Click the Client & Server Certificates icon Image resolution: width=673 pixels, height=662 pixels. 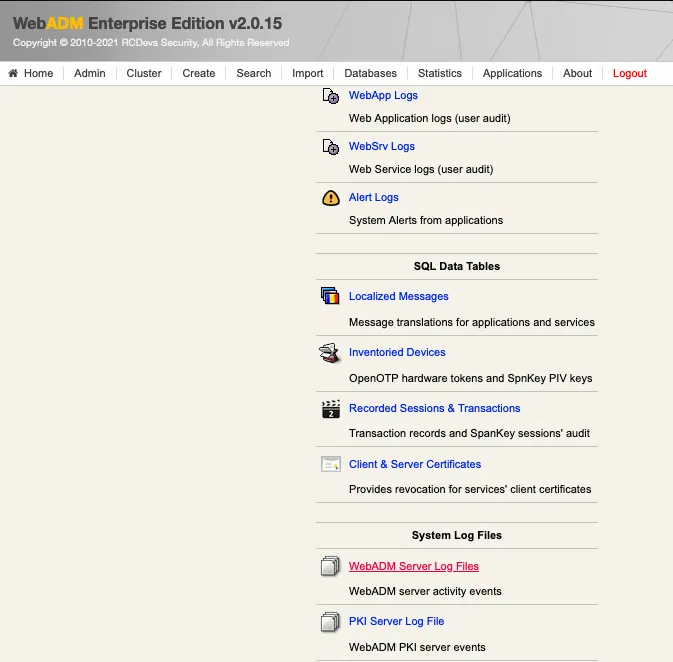(x=330, y=464)
